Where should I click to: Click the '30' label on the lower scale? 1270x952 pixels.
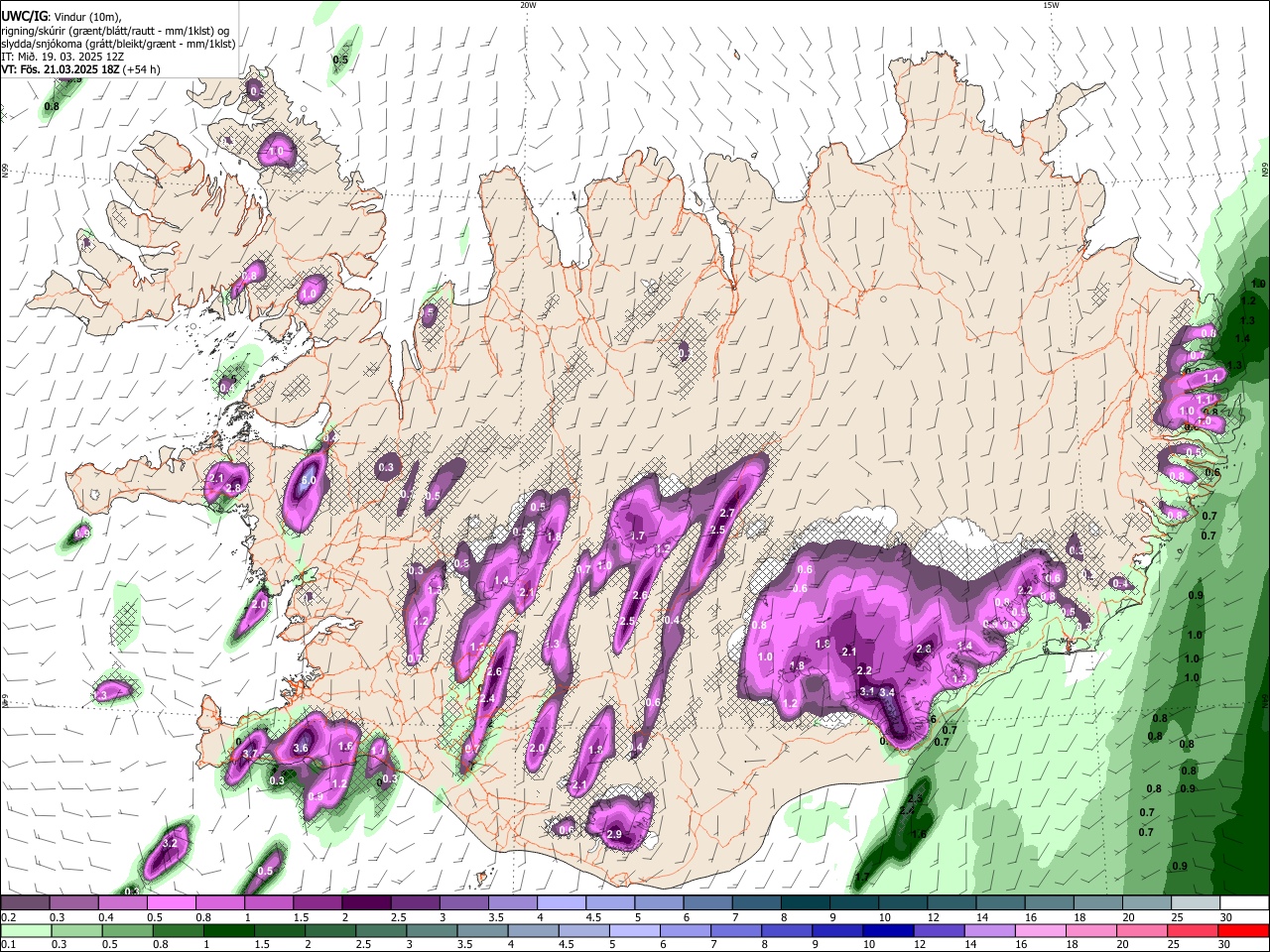pyautogui.click(x=1224, y=944)
